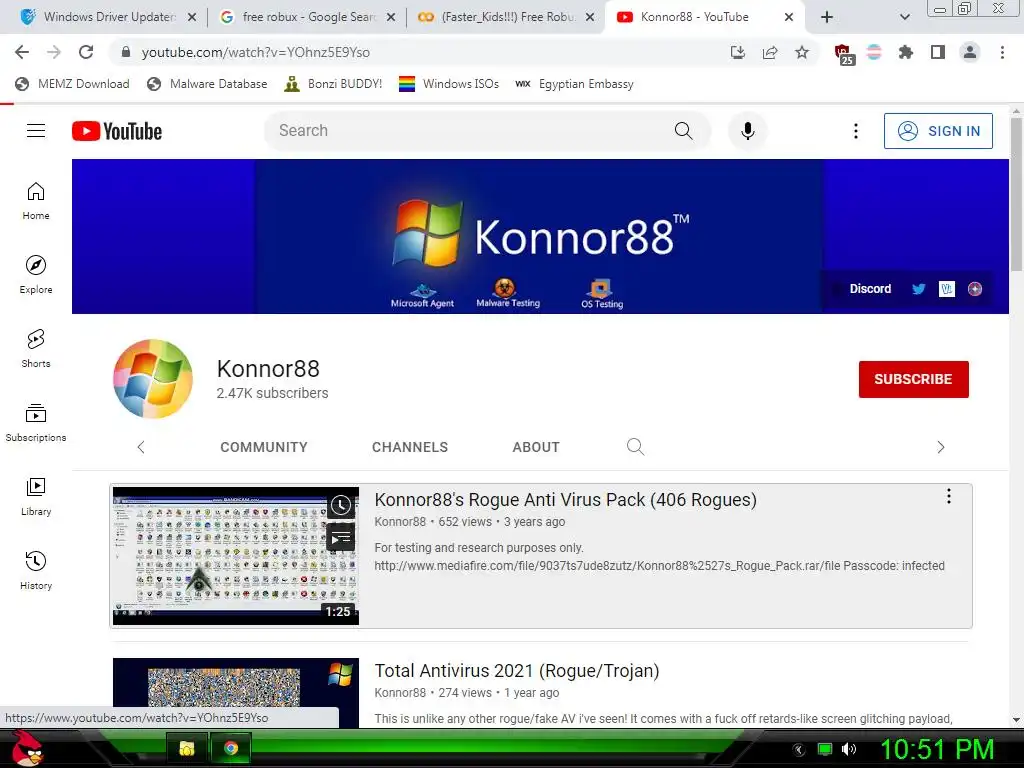Open Shorts in sidebar
1024x768 pixels.
pyautogui.click(x=36, y=349)
